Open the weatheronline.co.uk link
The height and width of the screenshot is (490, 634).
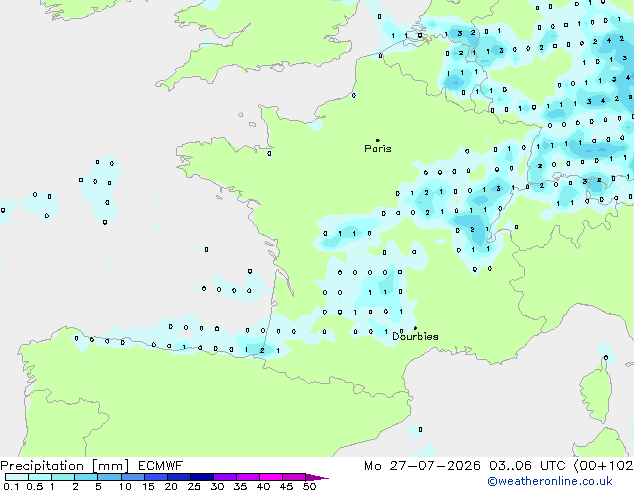pos(550,481)
